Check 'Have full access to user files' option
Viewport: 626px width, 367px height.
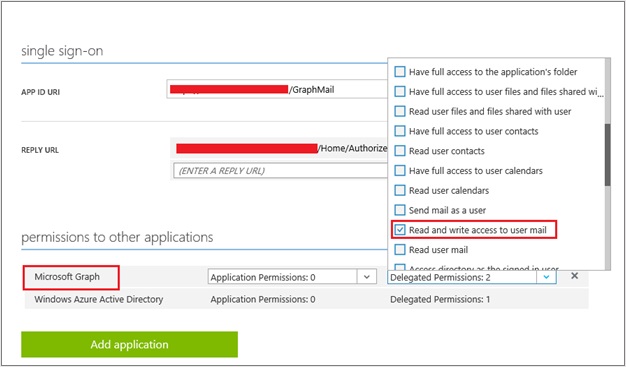(400, 91)
